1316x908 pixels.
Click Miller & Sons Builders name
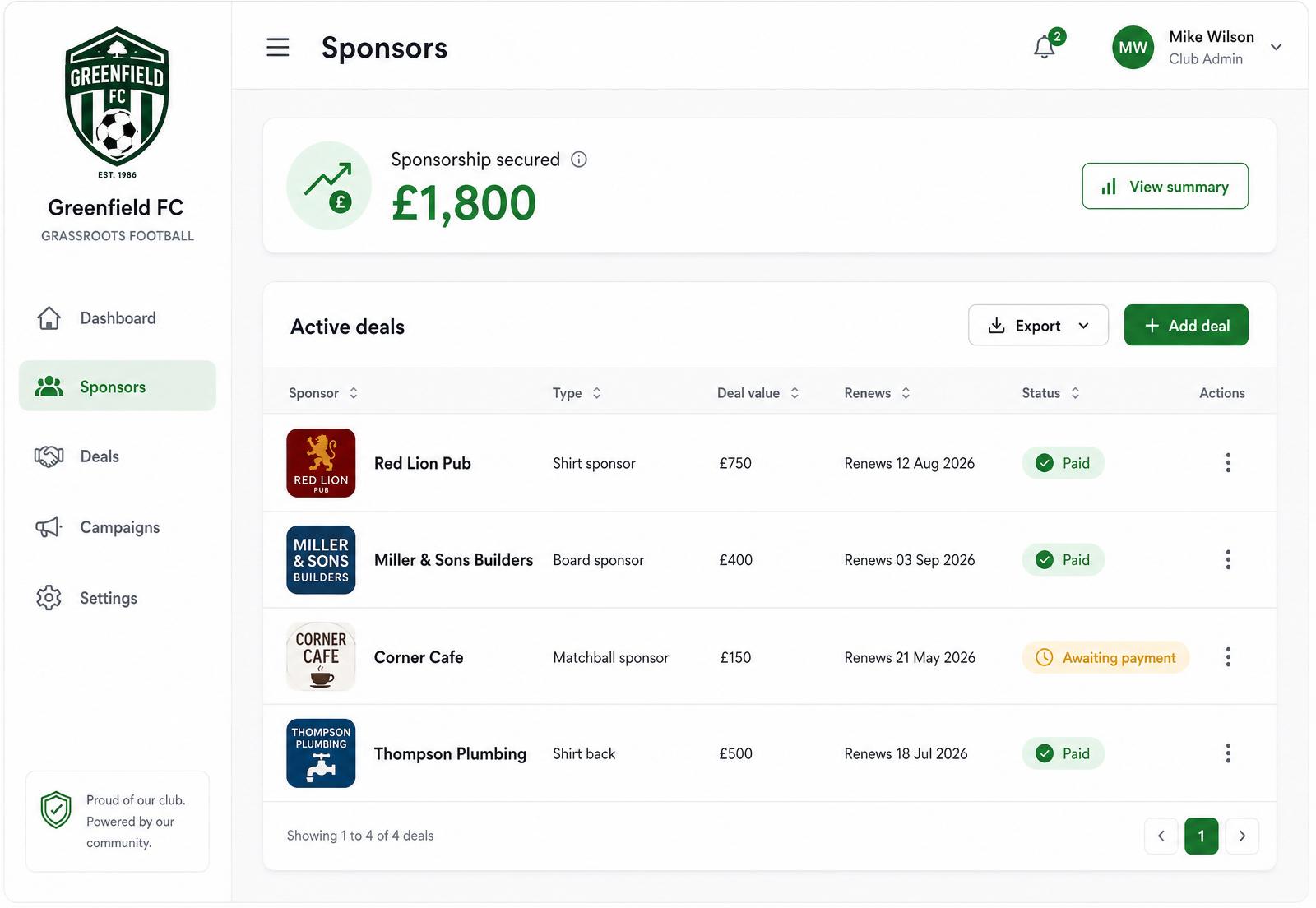(453, 560)
